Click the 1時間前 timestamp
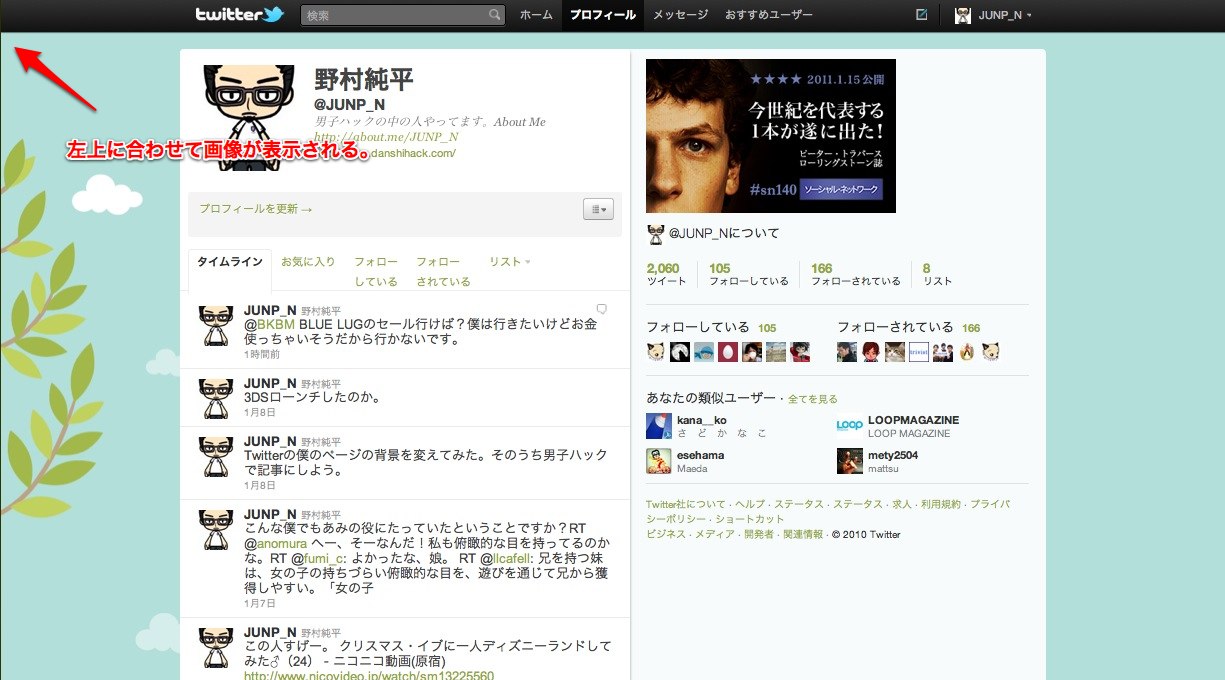Screen dimensions: 1225x680 (x=262, y=354)
